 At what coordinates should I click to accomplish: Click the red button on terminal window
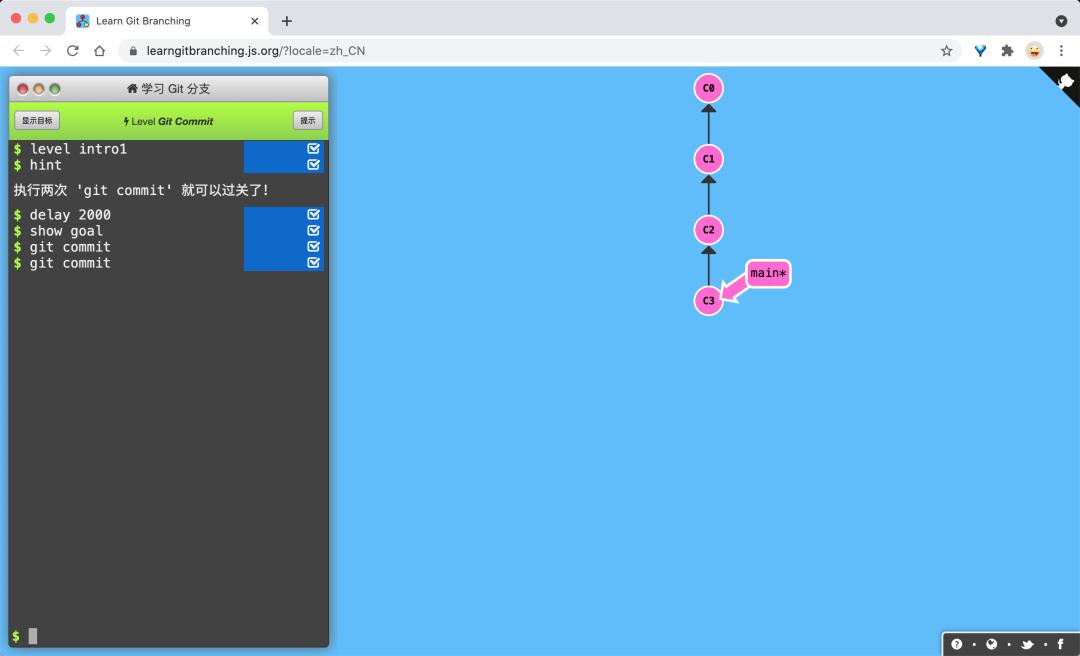(23, 89)
